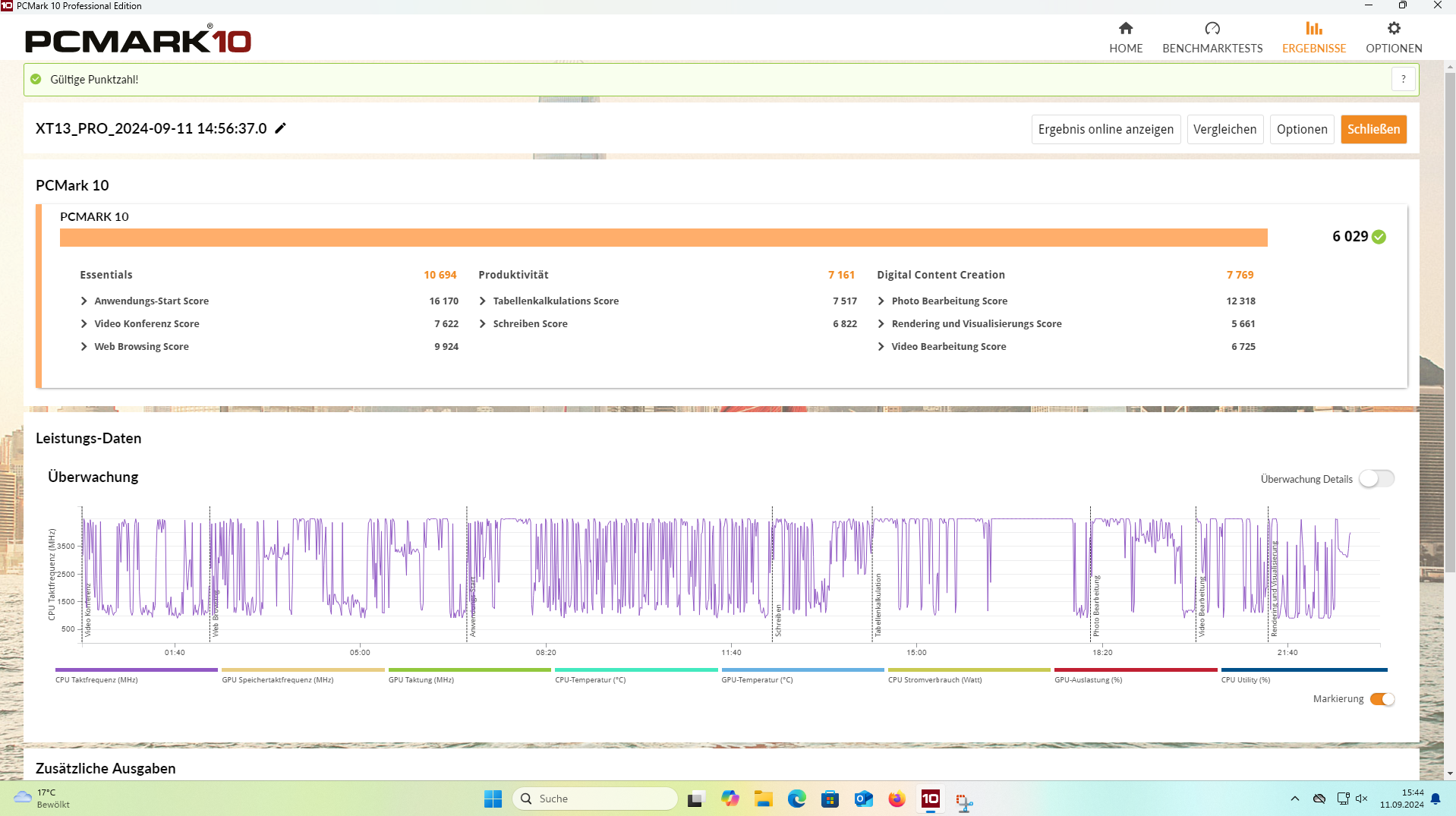Open the taskbar clock showing 15:44
The width and height of the screenshot is (1456, 816).
[x=1401, y=799]
